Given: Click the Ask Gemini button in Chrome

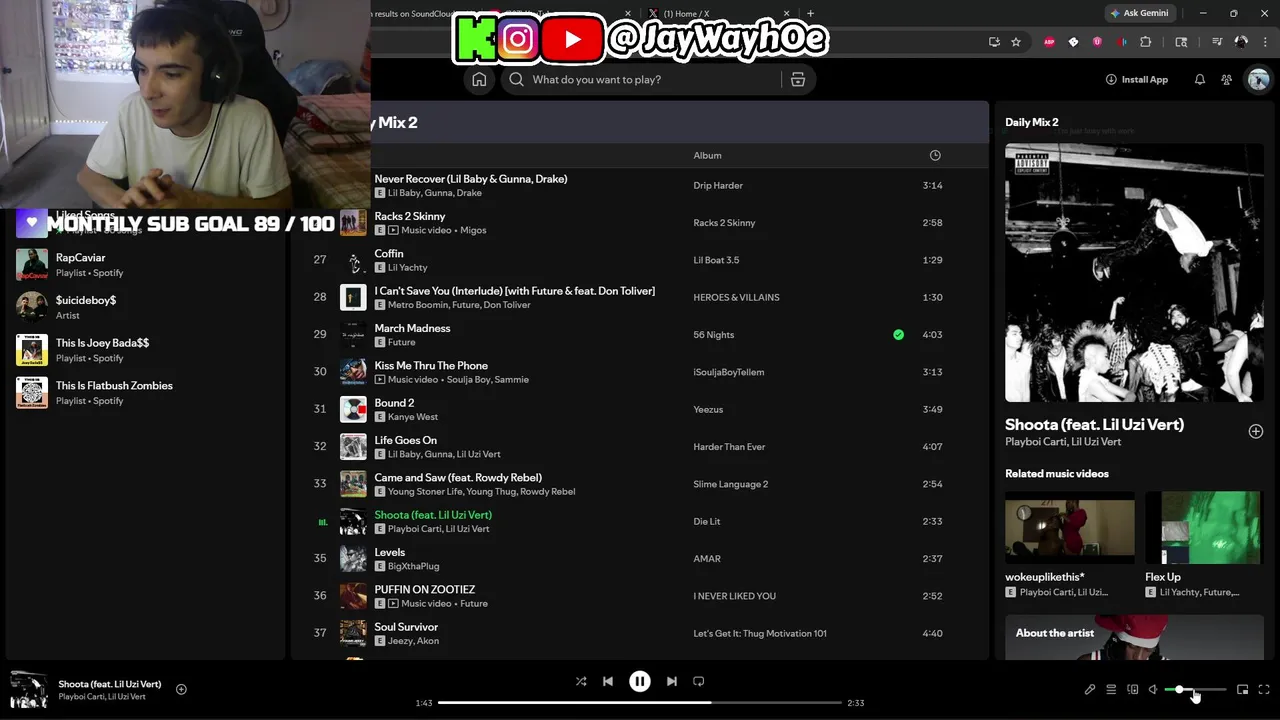Looking at the screenshot, I should pyautogui.click(x=1139, y=13).
